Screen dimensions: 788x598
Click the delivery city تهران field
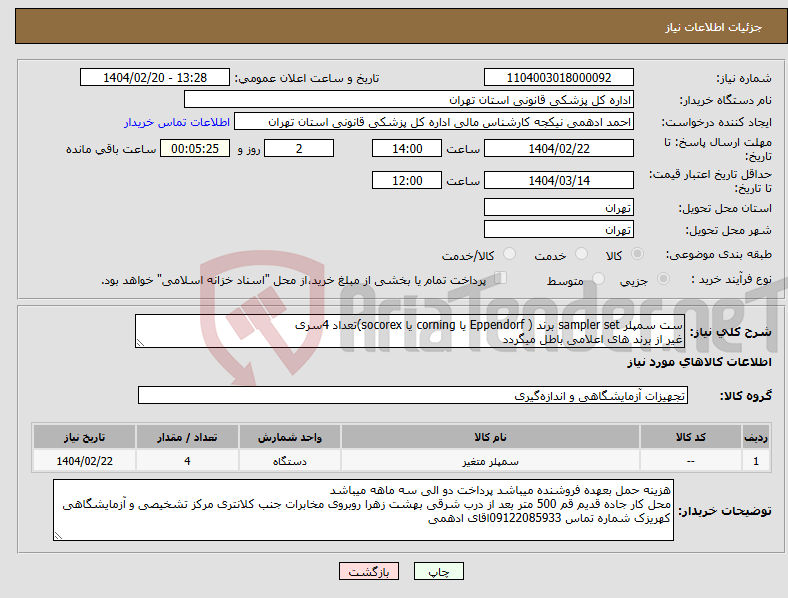point(559,230)
